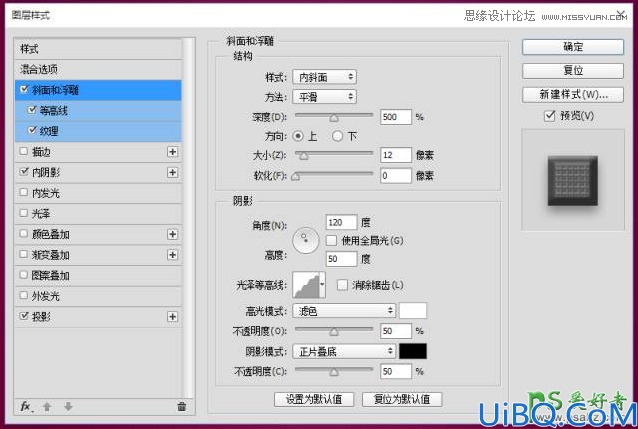
Task: Delete effect with the trash icon
Action: click(181, 406)
